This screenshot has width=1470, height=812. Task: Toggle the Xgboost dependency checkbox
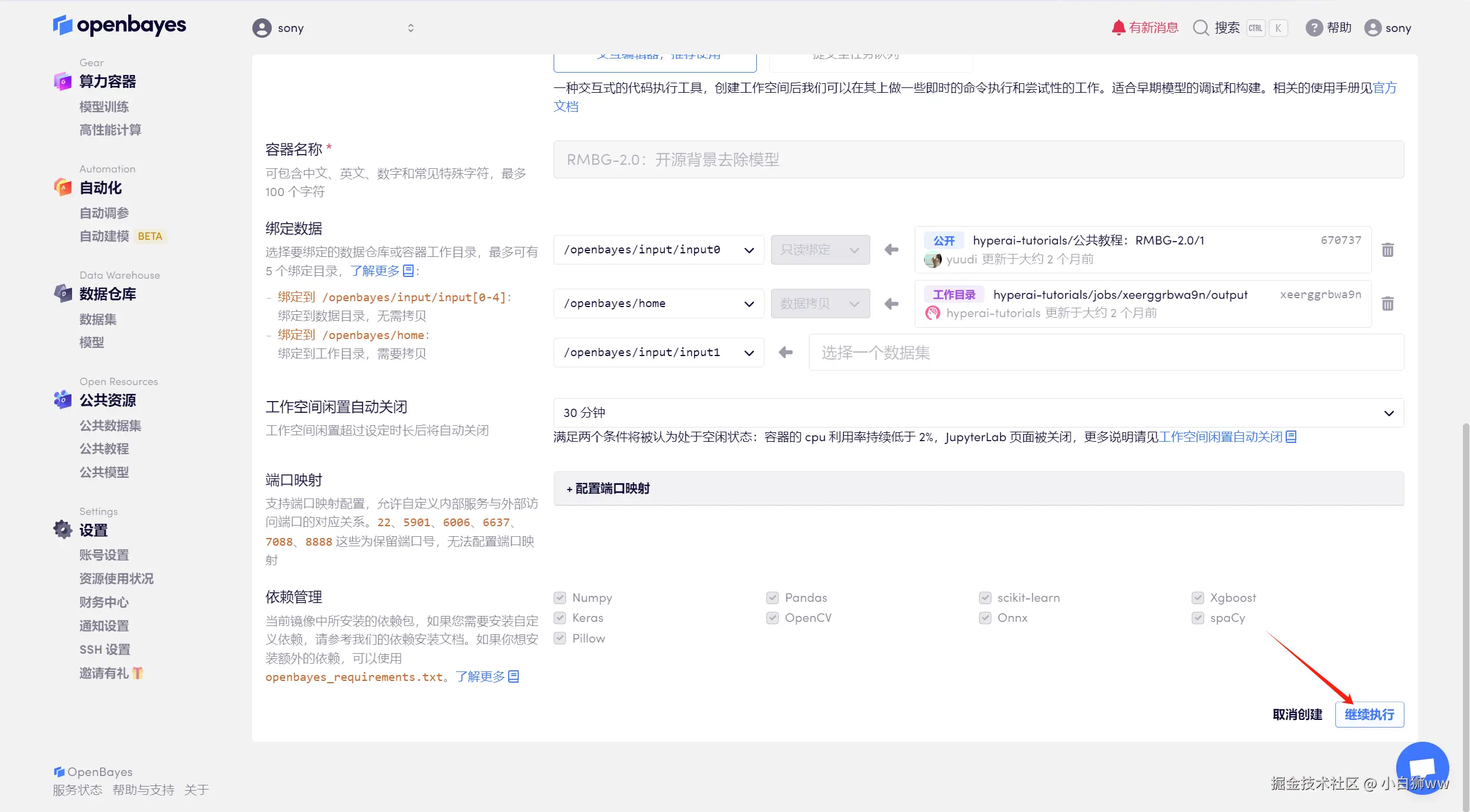point(1198,598)
